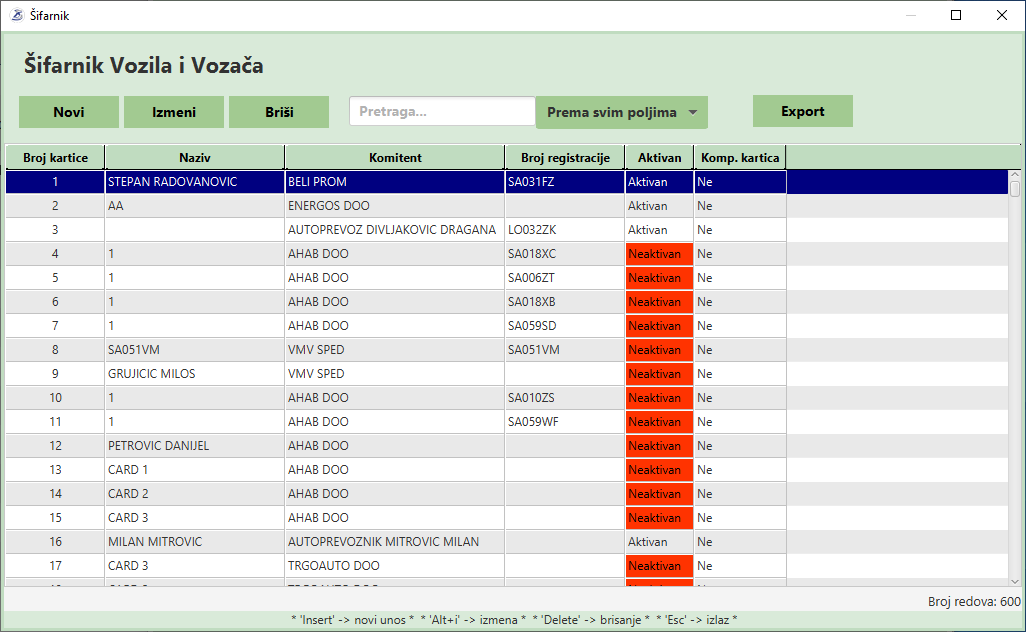
Task: Focus the Pretraga search field
Action: tap(441, 112)
